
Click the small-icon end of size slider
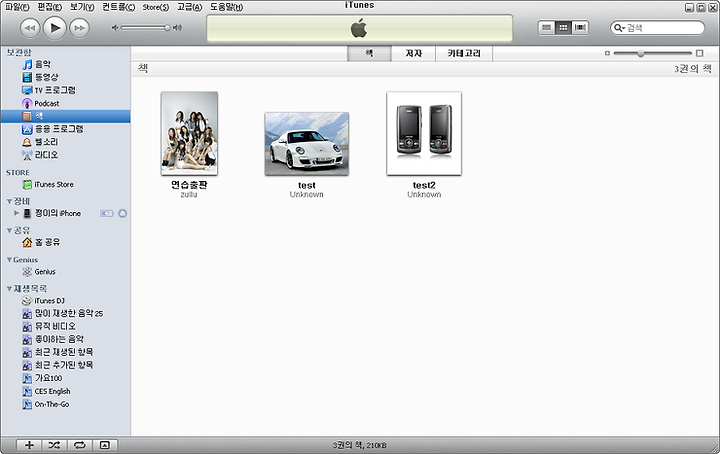click(607, 53)
